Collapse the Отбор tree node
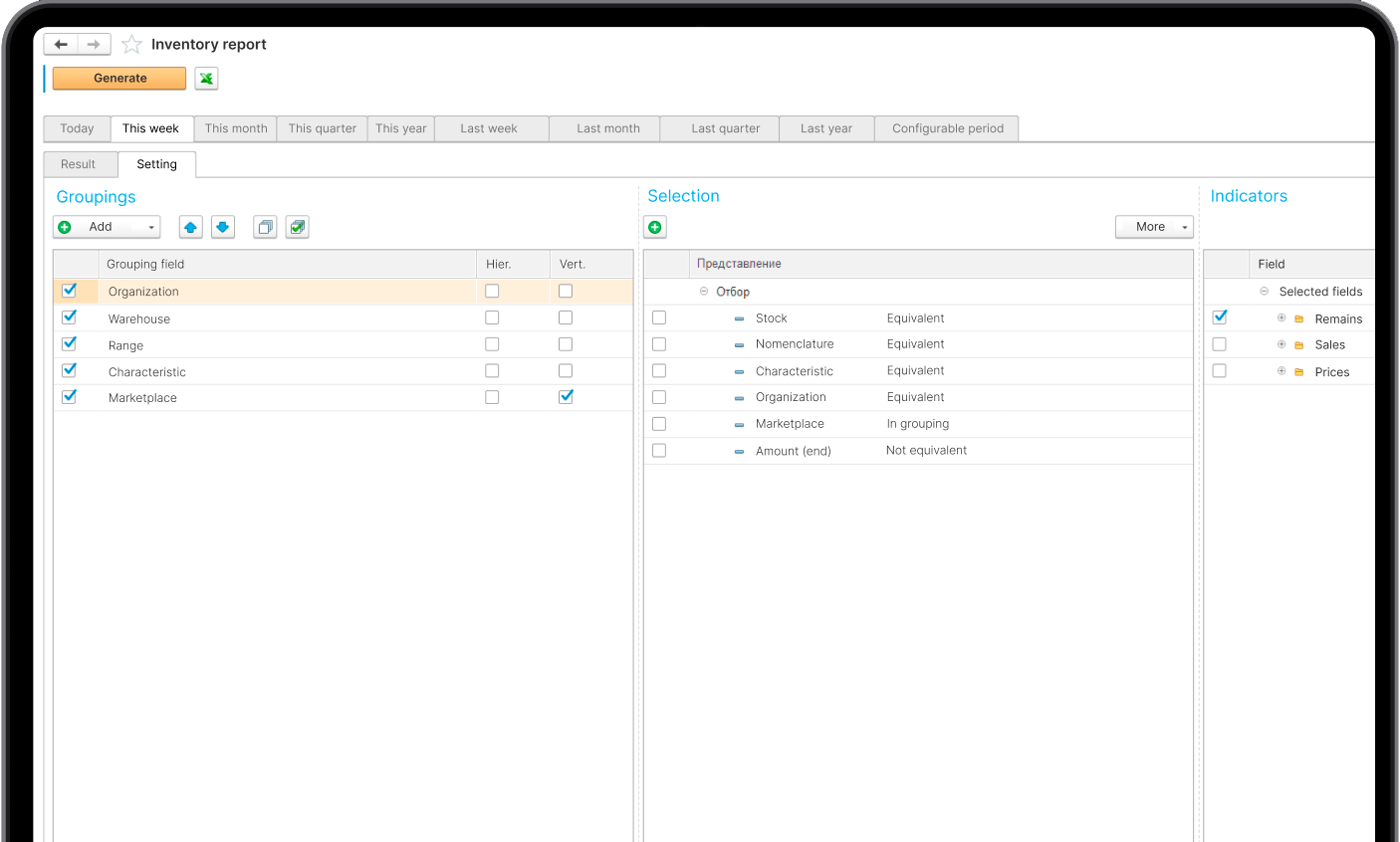Image resolution: width=1400 pixels, height=842 pixels. (704, 292)
